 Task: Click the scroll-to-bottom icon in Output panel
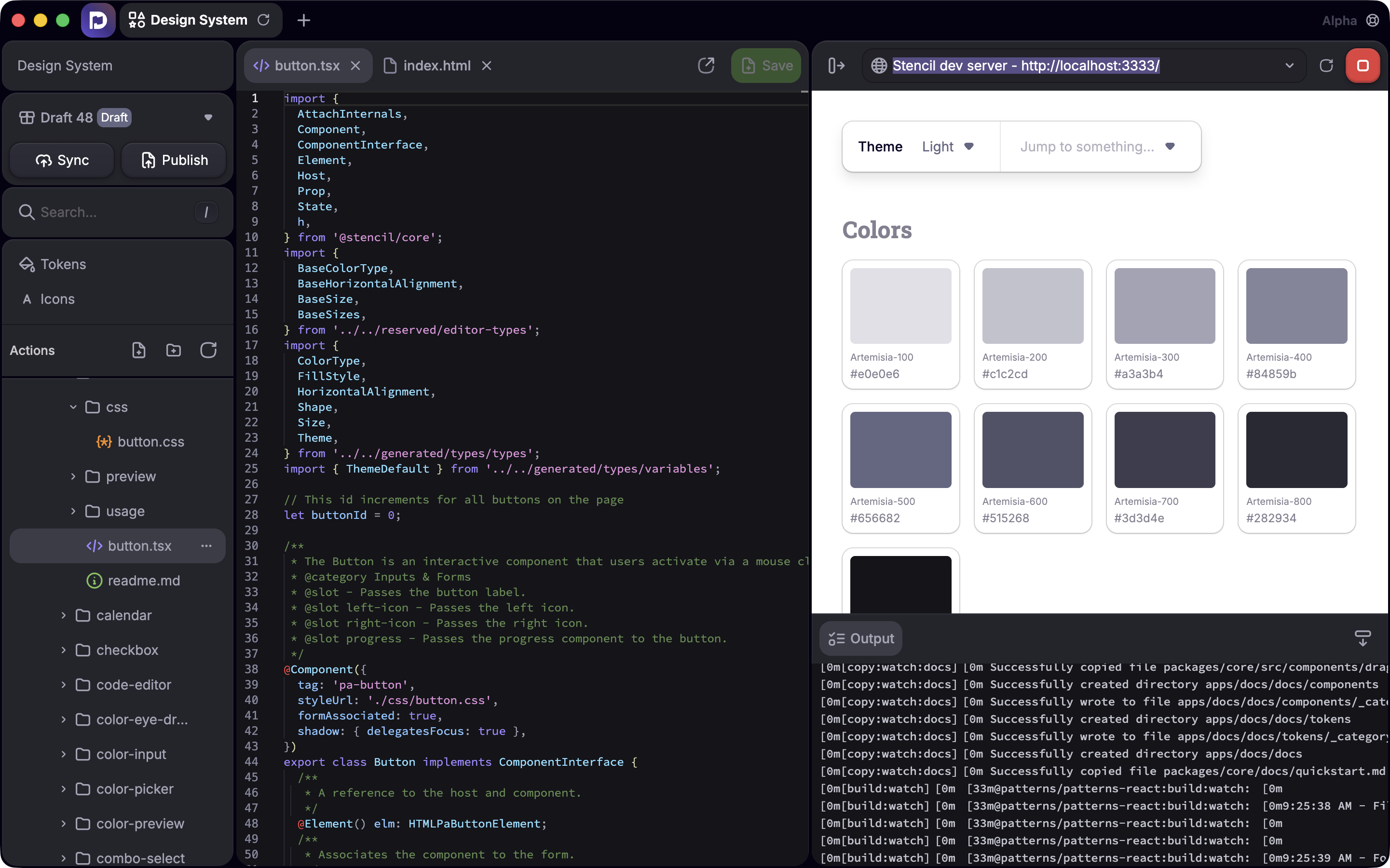click(x=1362, y=638)
